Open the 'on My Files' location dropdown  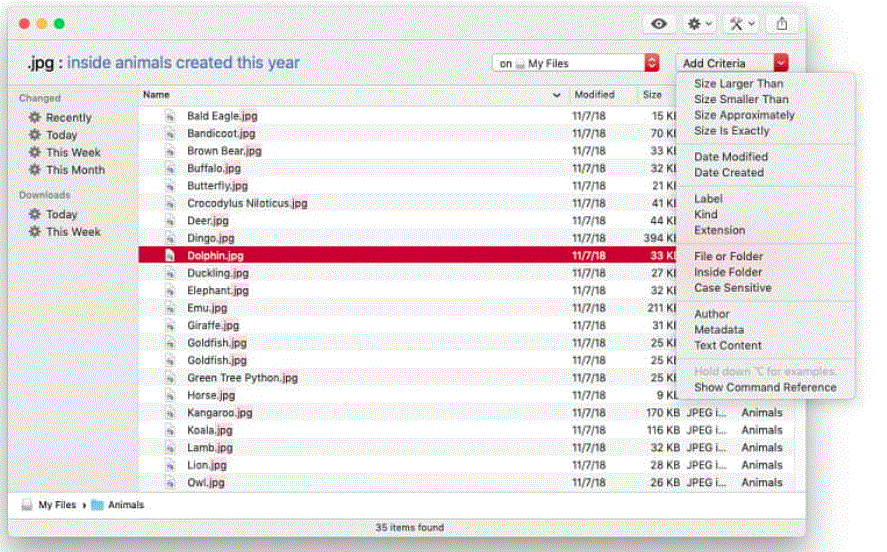click(576, 63)
